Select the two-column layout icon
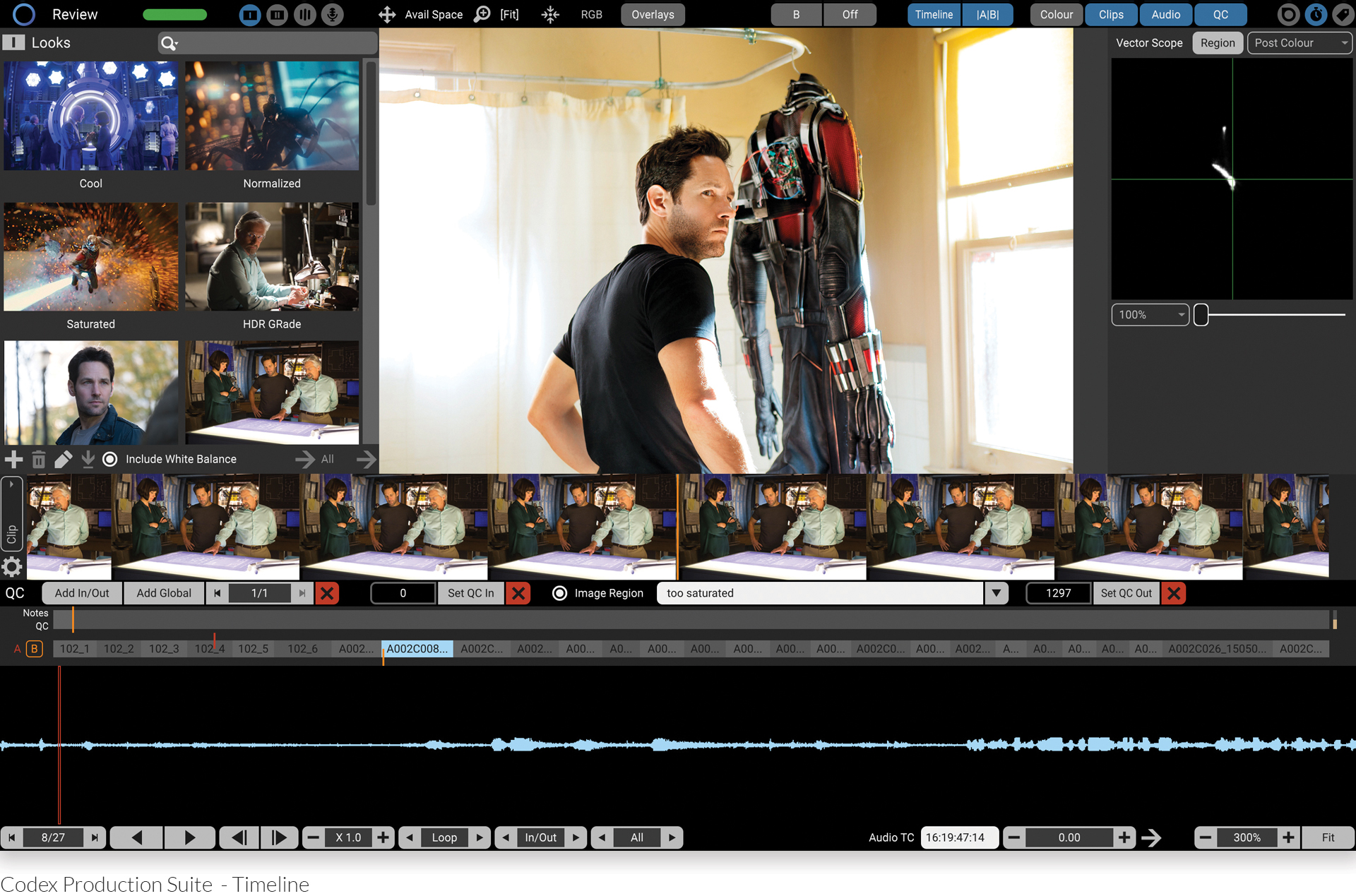This screenshot has height=896, width=1356. pyautogui.click(x=278, y=14)
